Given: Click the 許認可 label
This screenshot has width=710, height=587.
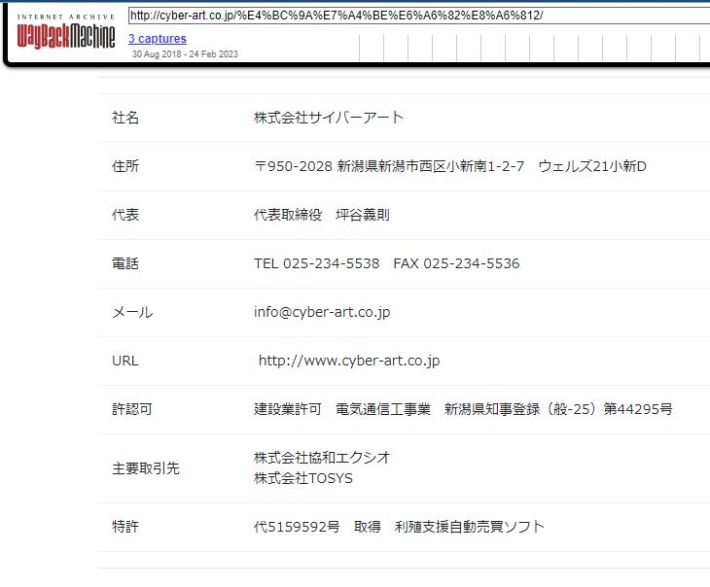Looking at the screenshot, I should 132,409.
